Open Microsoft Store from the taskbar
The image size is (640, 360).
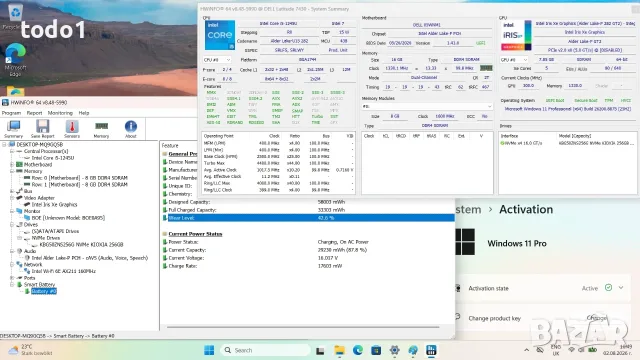376,350
